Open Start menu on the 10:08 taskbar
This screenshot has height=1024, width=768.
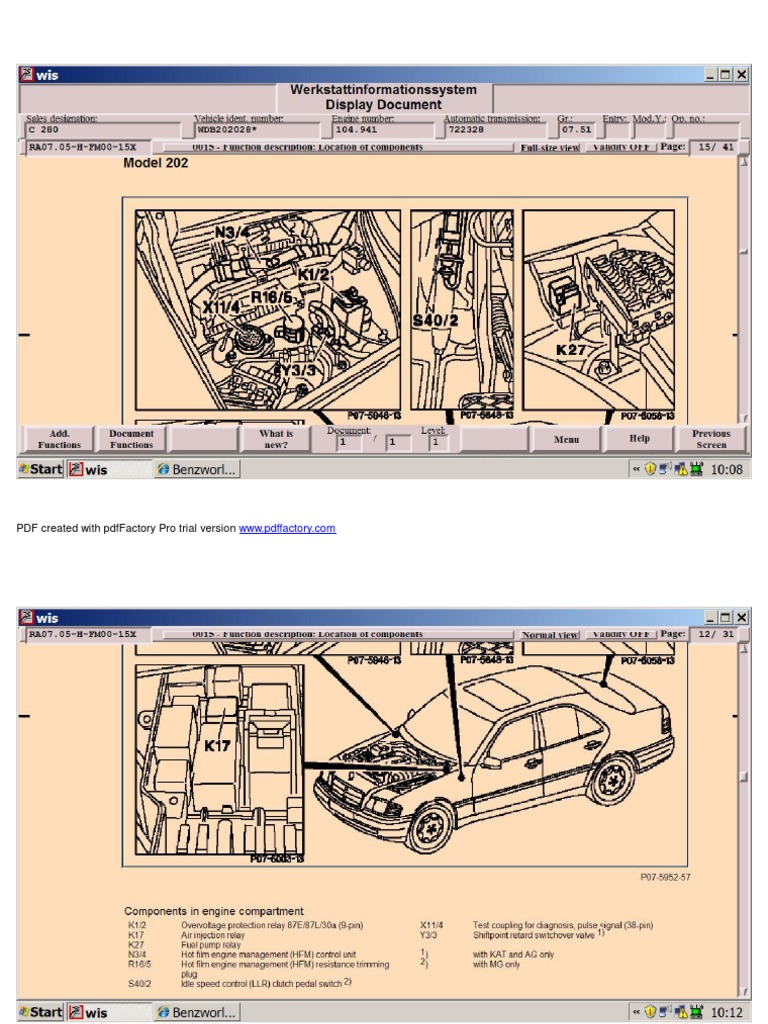tap(40, 469)
